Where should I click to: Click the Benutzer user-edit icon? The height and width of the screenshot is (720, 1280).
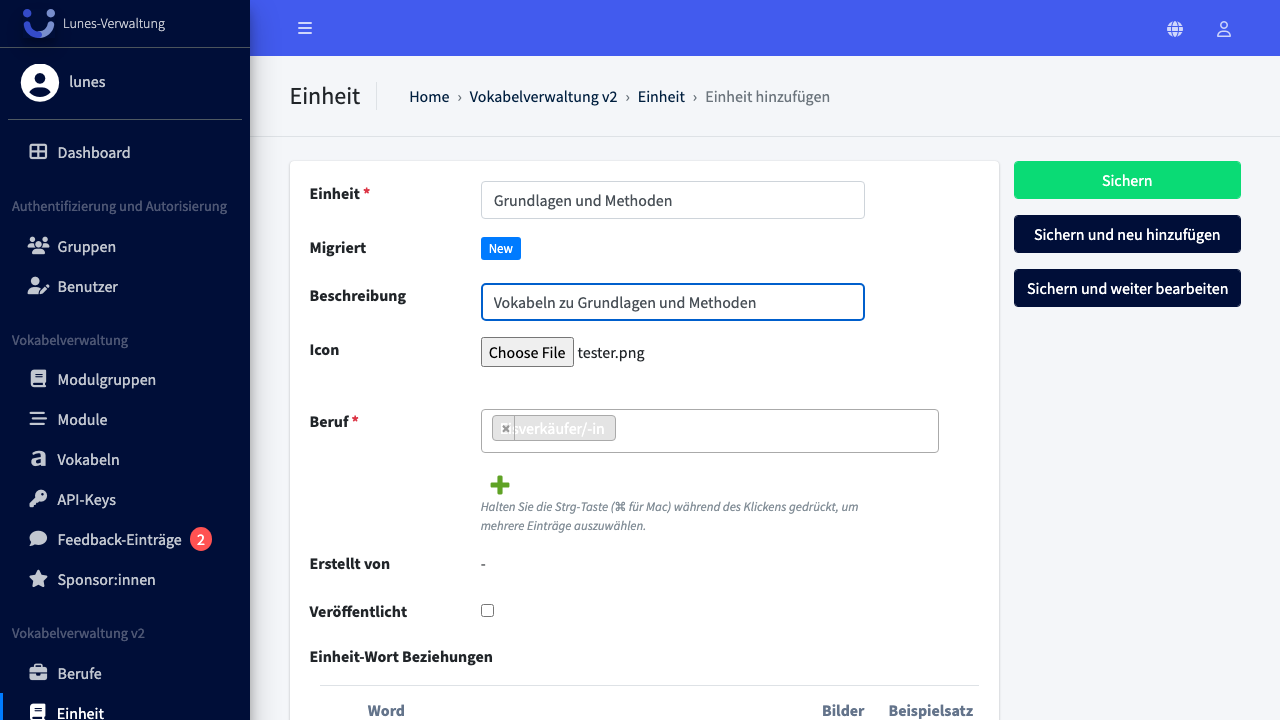tap(38, 286)
